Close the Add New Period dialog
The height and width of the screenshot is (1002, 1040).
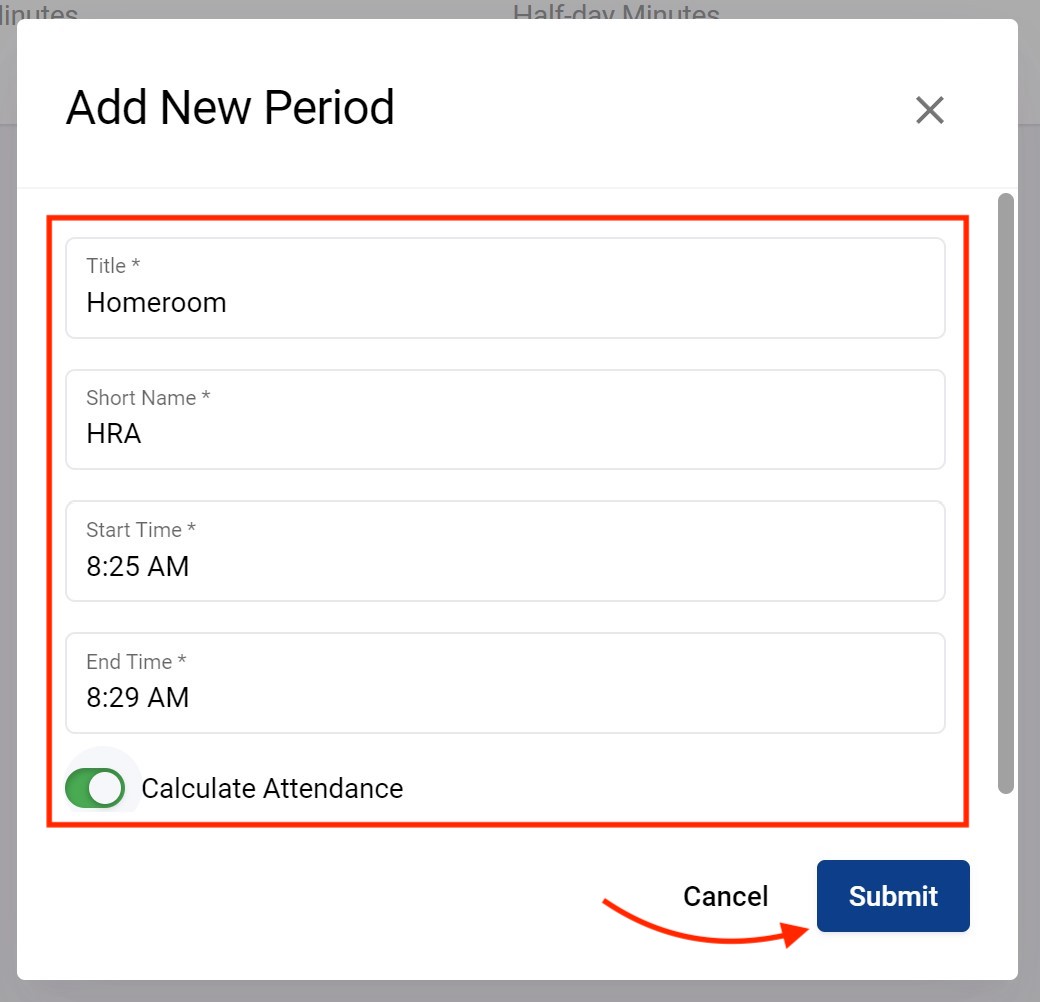point(930,110)
